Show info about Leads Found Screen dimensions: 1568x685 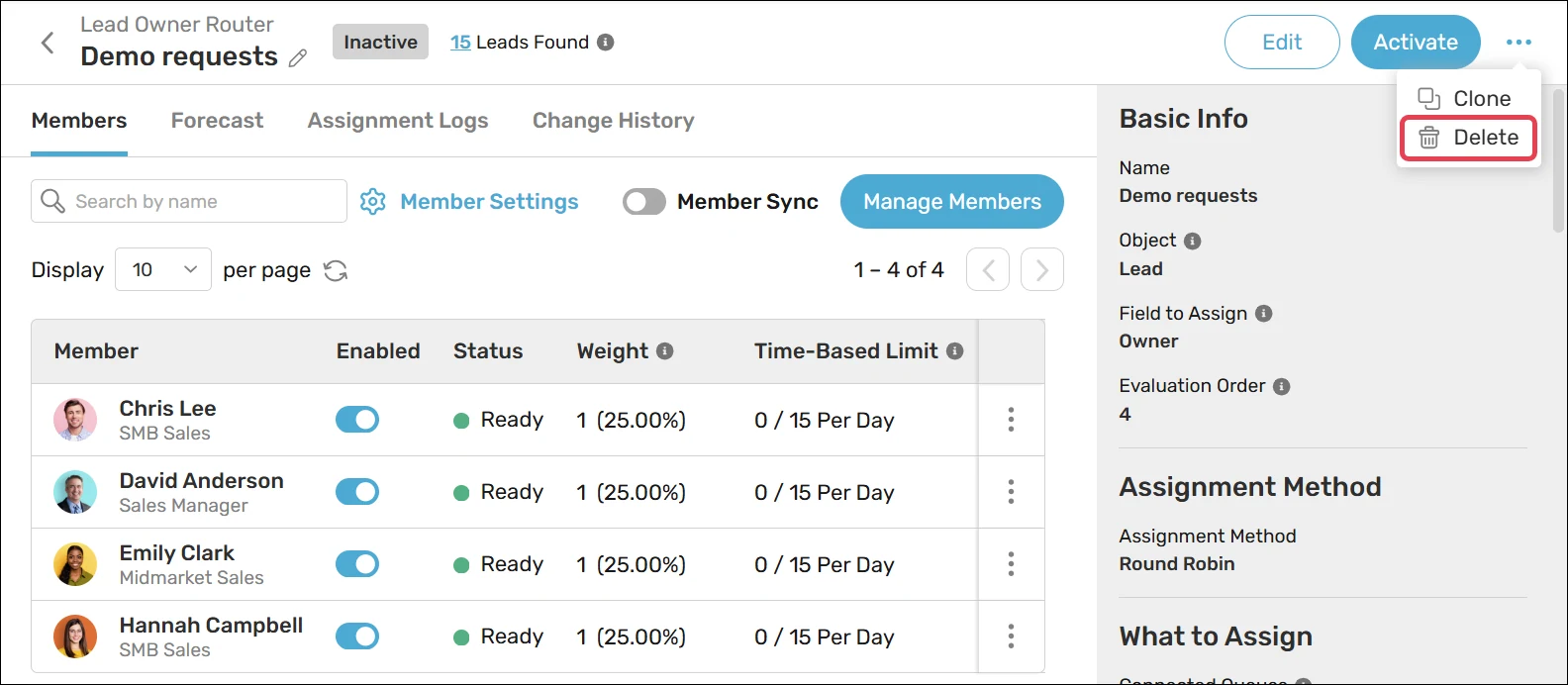pos(606,43)
